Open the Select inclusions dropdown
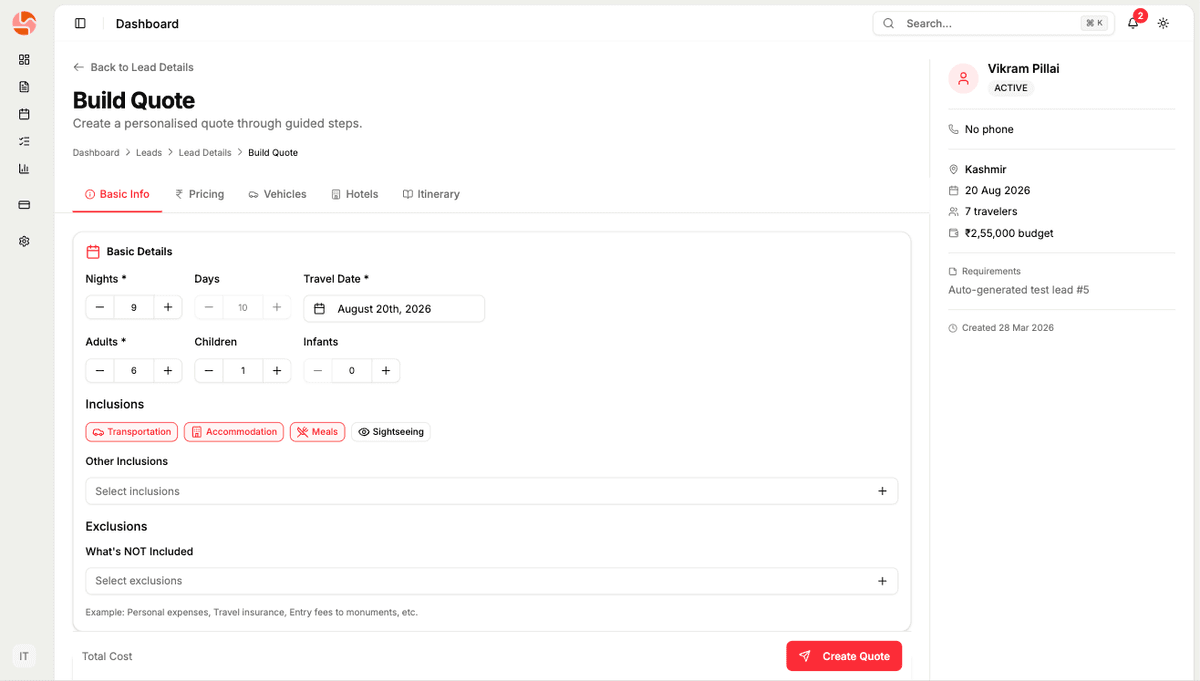 (491, 491)
